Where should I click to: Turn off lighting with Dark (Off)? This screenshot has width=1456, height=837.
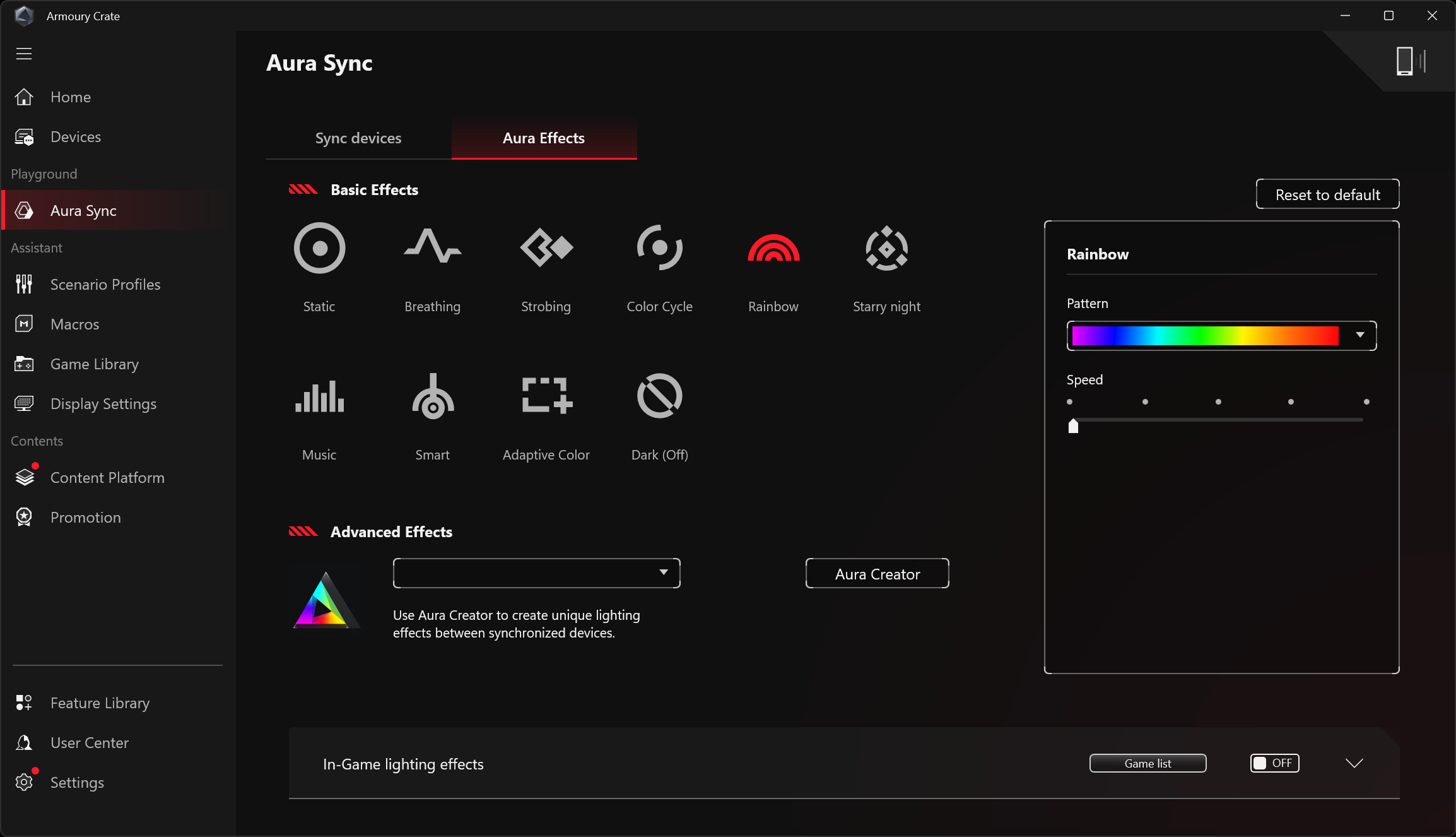coord(659,396)
